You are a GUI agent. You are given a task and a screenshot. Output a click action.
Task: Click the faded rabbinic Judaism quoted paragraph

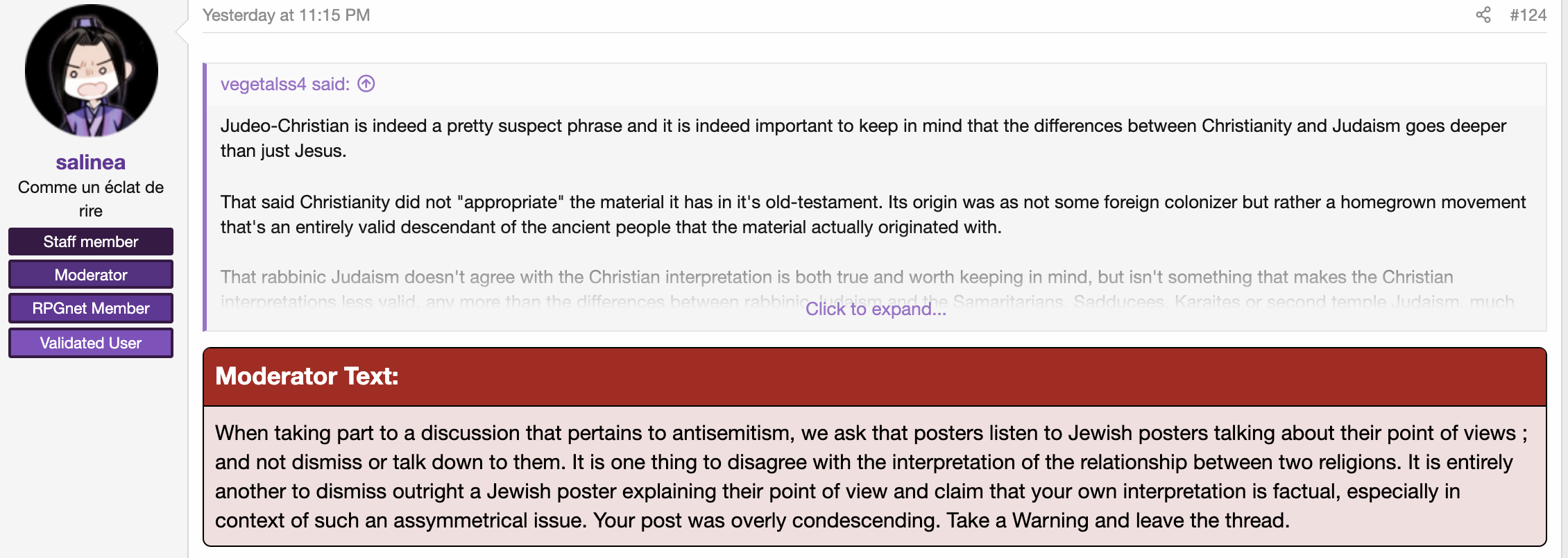pyautogui.click(x=867, y=288)
